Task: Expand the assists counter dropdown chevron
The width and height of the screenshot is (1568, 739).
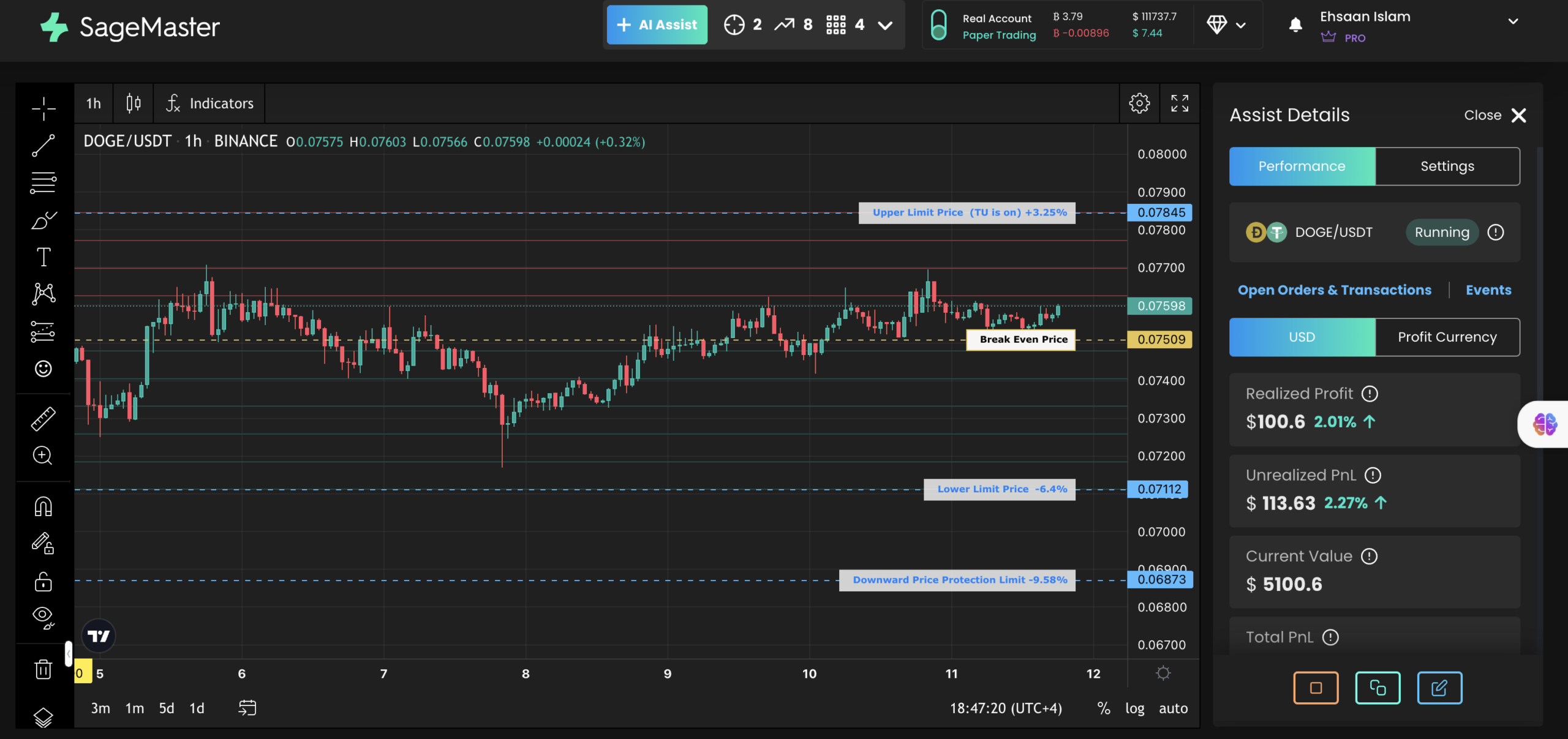Action: (x=885, y=25)
